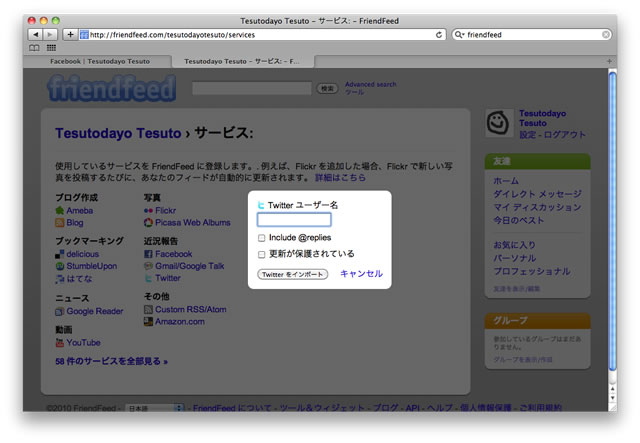
Task: Click 今日のベスト in sidebar
Action: pyautogui.click(x=519, y=220)
